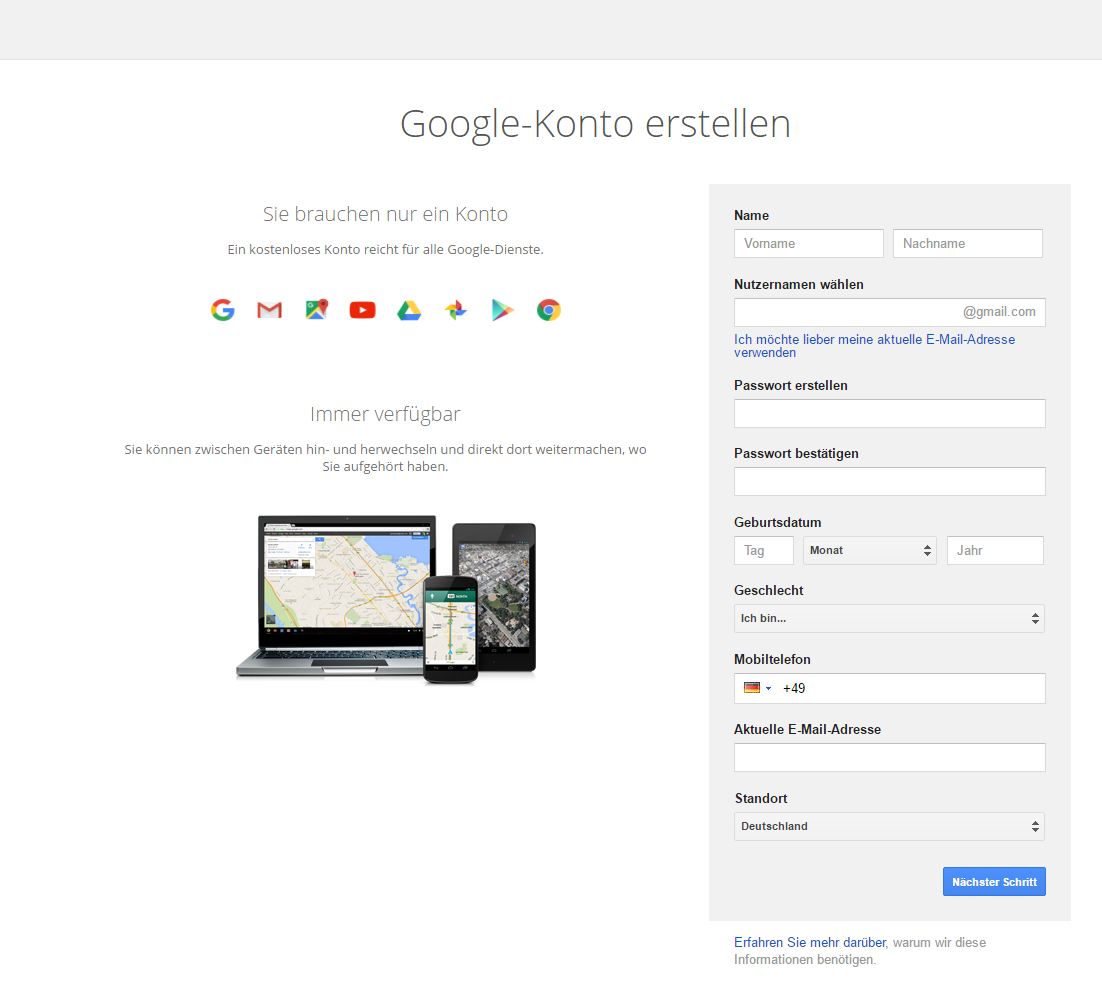Image resolution: width=1102 pixels, height=982 pixels.
Task: Click the 'Standort' label
Action: click(x=761, y=799)
